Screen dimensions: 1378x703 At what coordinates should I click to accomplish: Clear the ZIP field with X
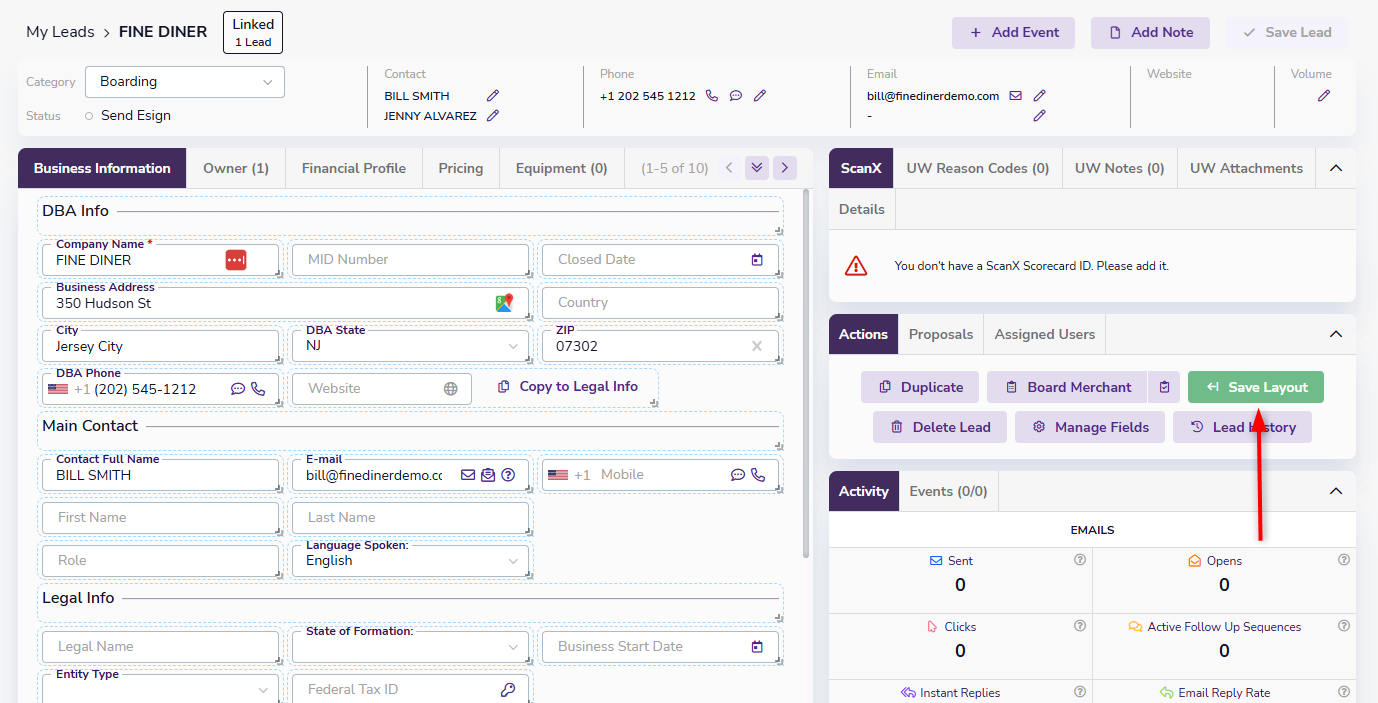[x=757, y=346]
